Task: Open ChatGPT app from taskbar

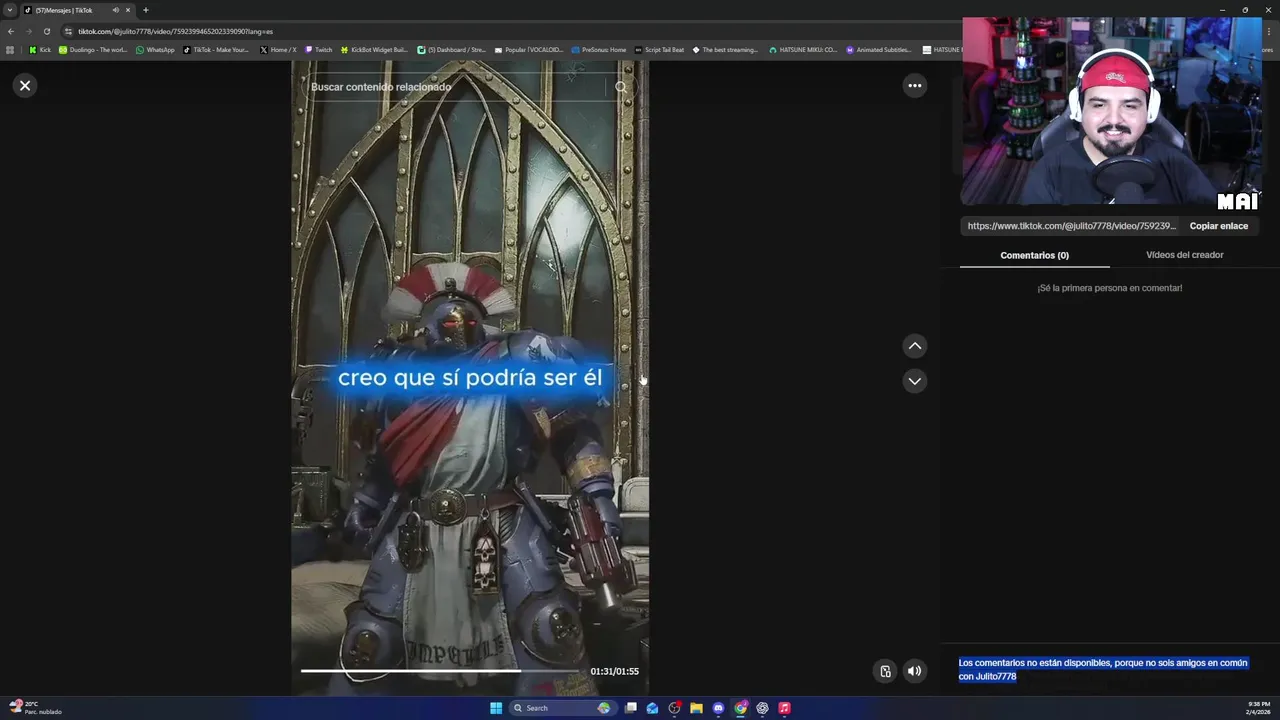Action: (762, 708)
